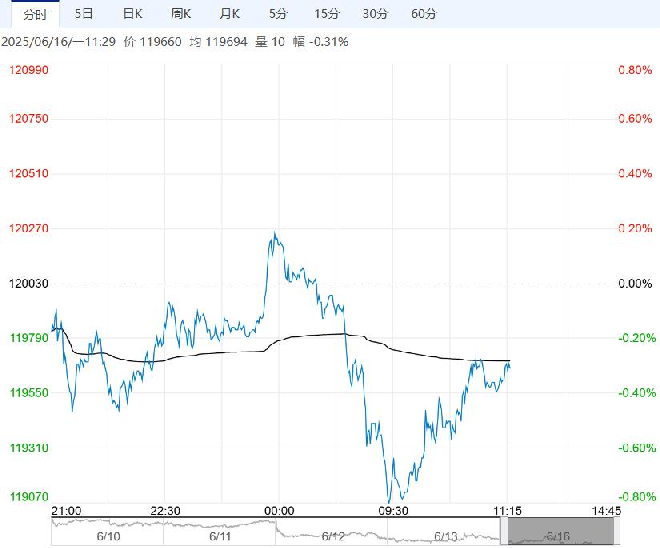The height and width of the screenshot is (548, 660).
Task: Click the 幅 -0.31% change readout
Action: pyautogui.click(x=320, y=42)
